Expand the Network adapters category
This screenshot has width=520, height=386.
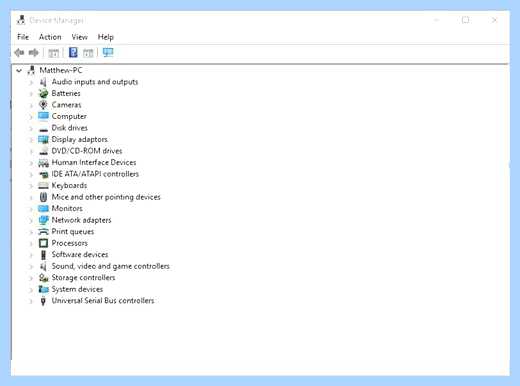31,220
